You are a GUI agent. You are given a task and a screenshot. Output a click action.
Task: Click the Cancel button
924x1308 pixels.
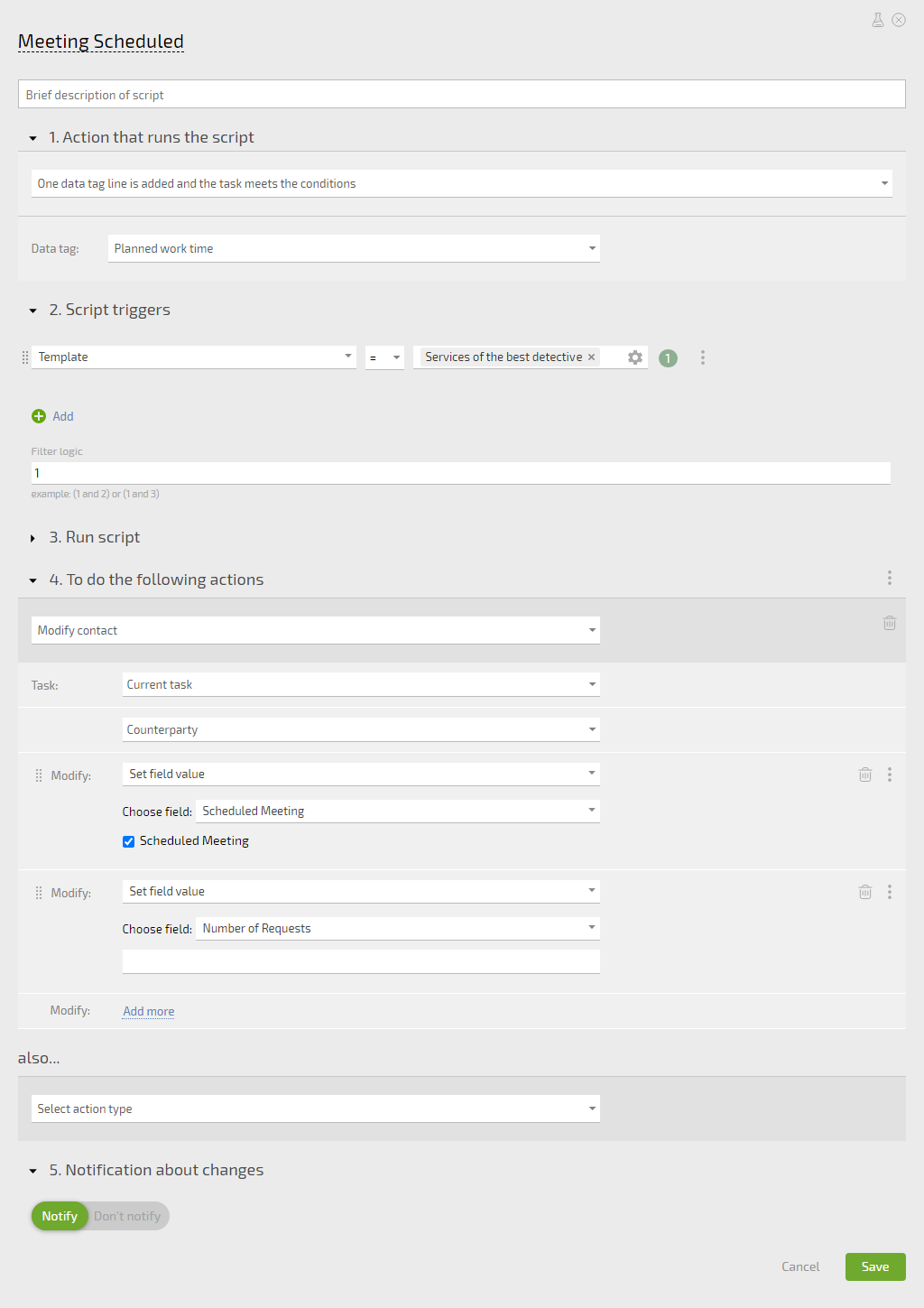[800, 1266]
